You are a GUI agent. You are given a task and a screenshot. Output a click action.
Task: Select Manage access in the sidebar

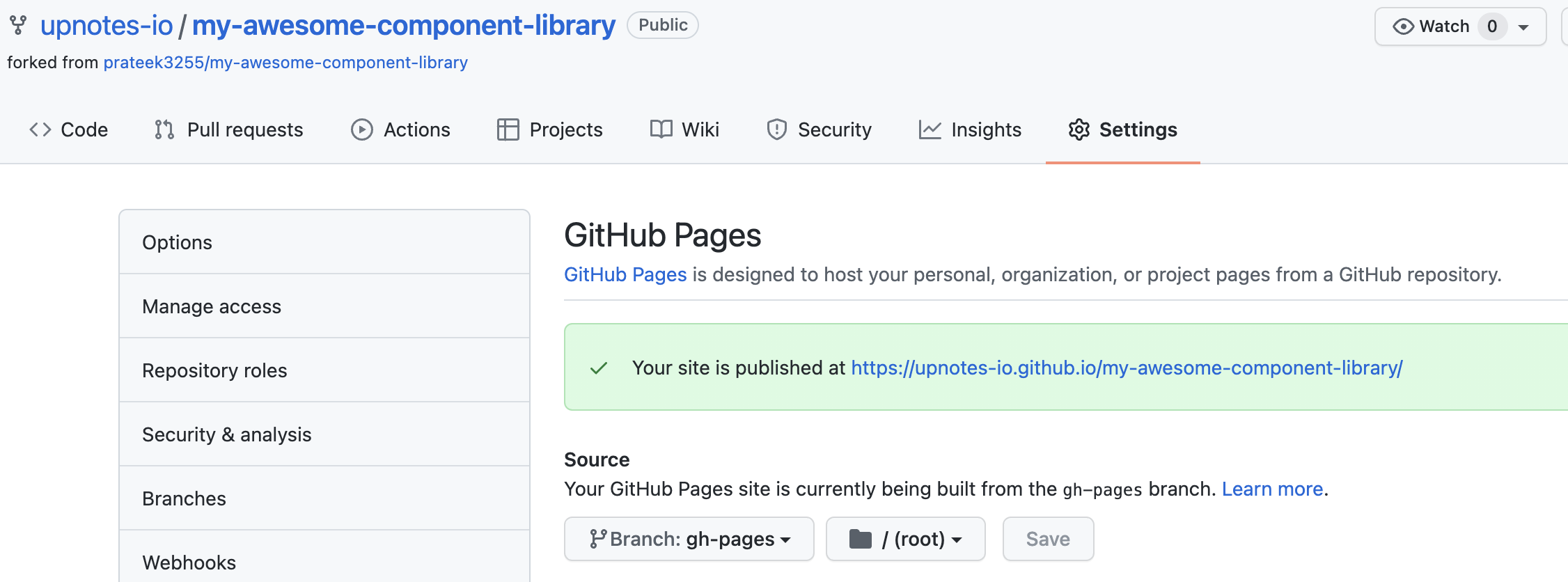pyautogui.click(x=324, y=306)
